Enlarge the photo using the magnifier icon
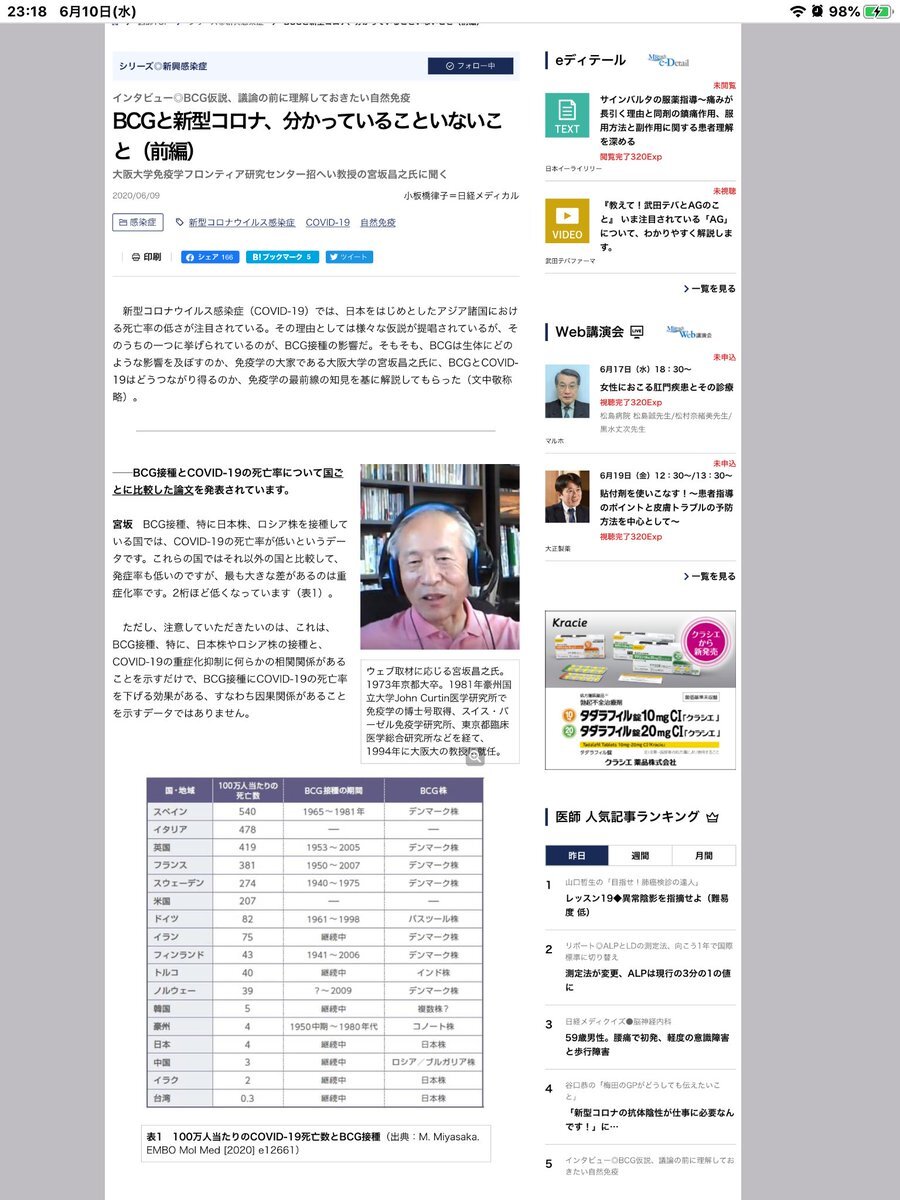Screen dimensions: 900x1200 tap(474, 757)
